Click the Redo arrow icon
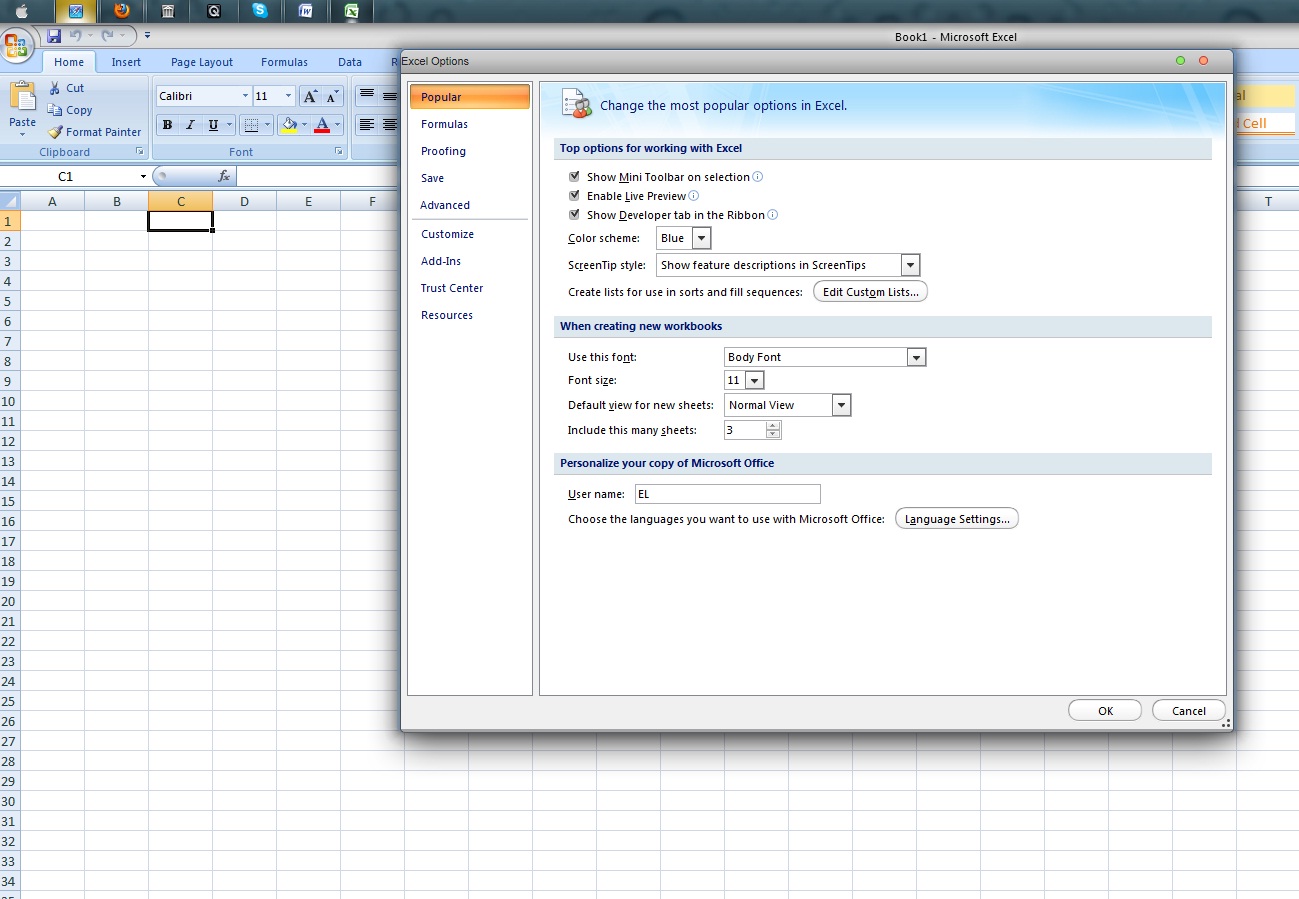Screen dimensions: 1299x899 108,36
